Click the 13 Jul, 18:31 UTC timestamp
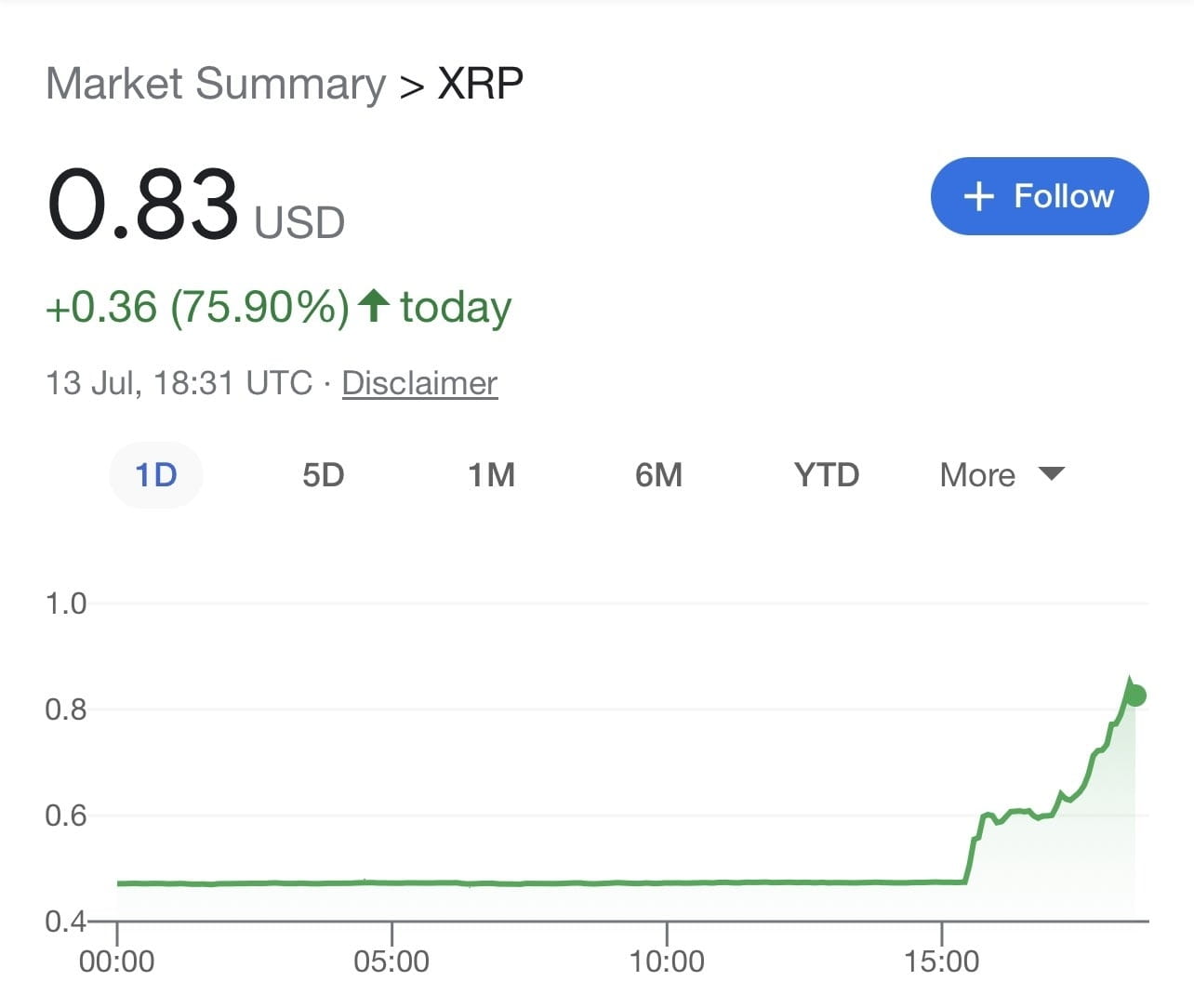Viewport: 1194px width, 1008px height. click(x=179, y=383)
